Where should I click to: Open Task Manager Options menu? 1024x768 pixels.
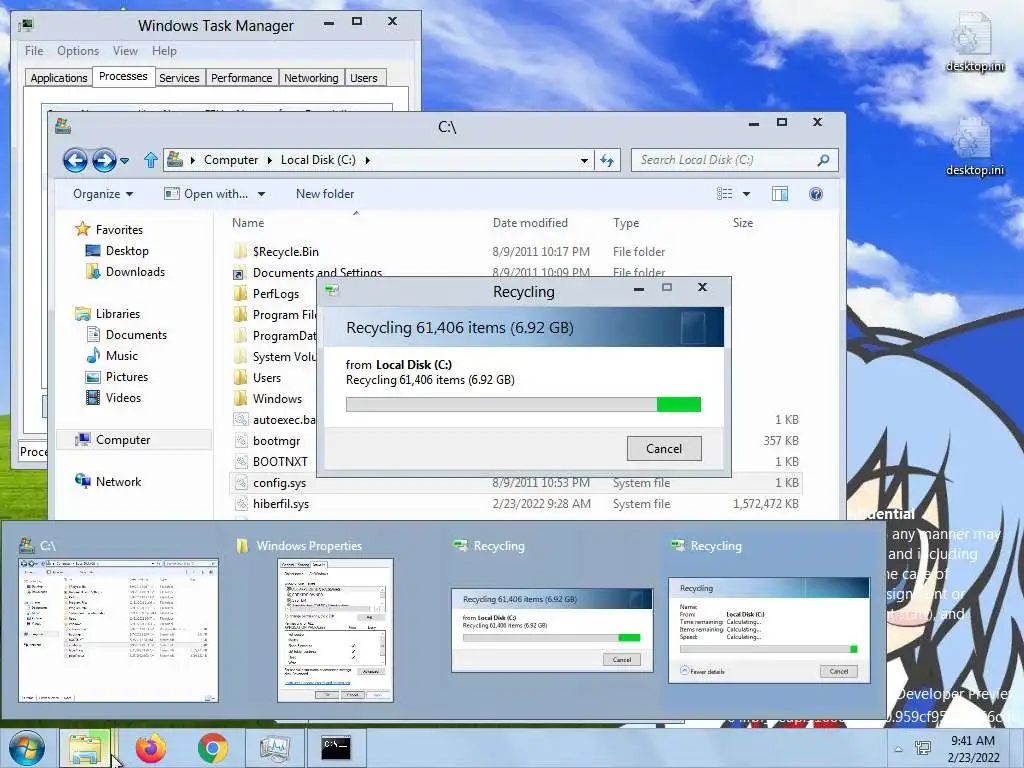point(78,51)
